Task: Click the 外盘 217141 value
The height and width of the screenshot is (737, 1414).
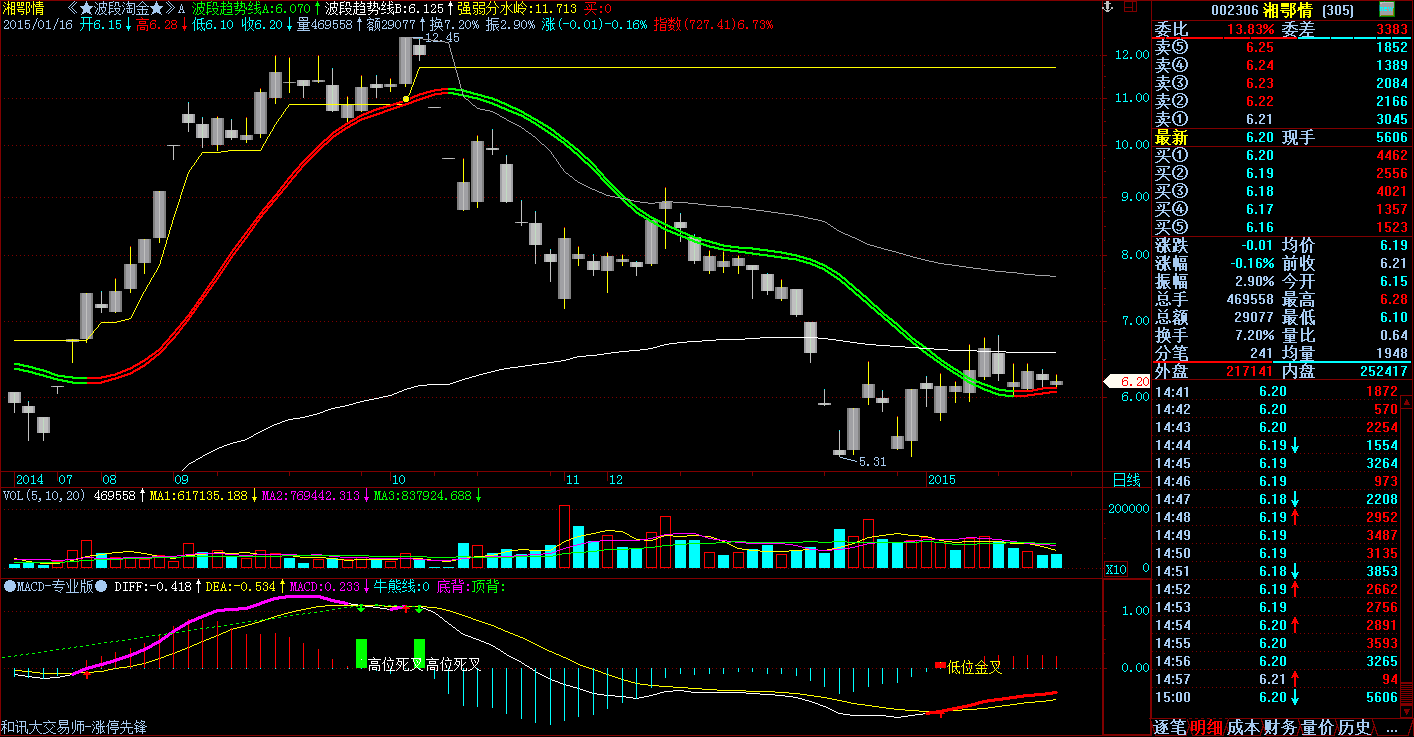Action: 1250,371
